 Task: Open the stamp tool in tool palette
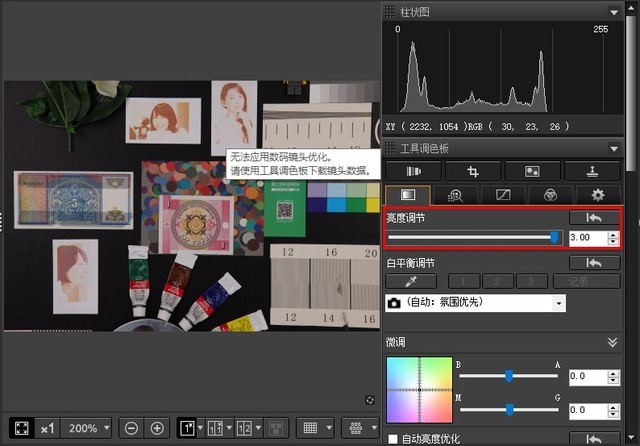[x=592, y=171]
